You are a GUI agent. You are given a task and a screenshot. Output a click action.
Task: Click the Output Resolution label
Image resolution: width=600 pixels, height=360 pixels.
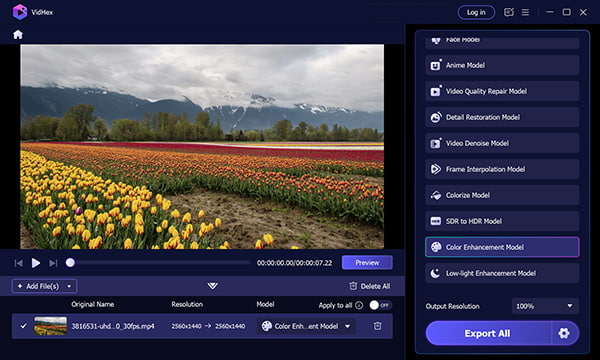tap(452, 306)
